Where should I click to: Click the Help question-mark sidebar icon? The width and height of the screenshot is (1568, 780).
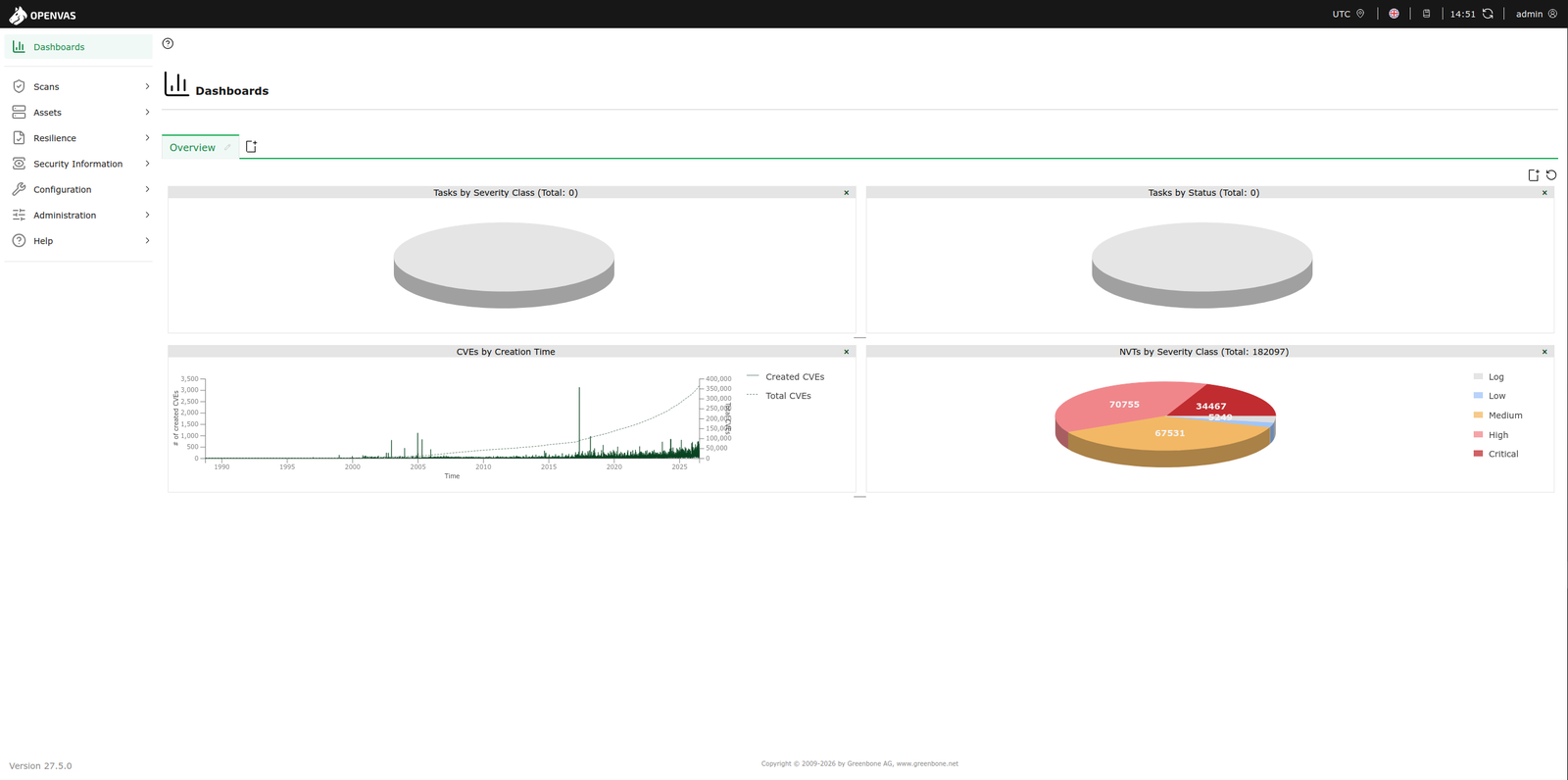click(x=19, y=240)
